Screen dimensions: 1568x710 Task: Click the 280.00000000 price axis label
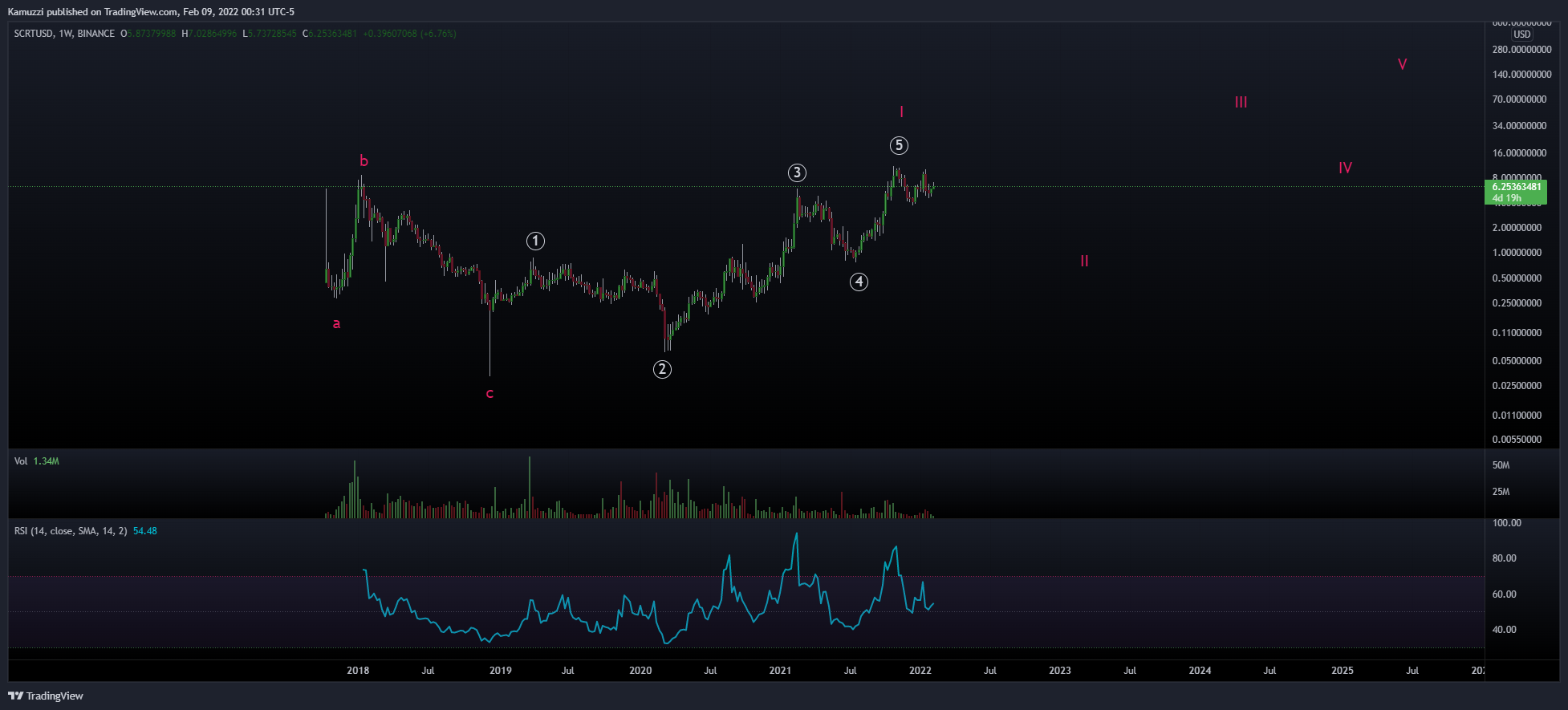tap(1521, 50)
